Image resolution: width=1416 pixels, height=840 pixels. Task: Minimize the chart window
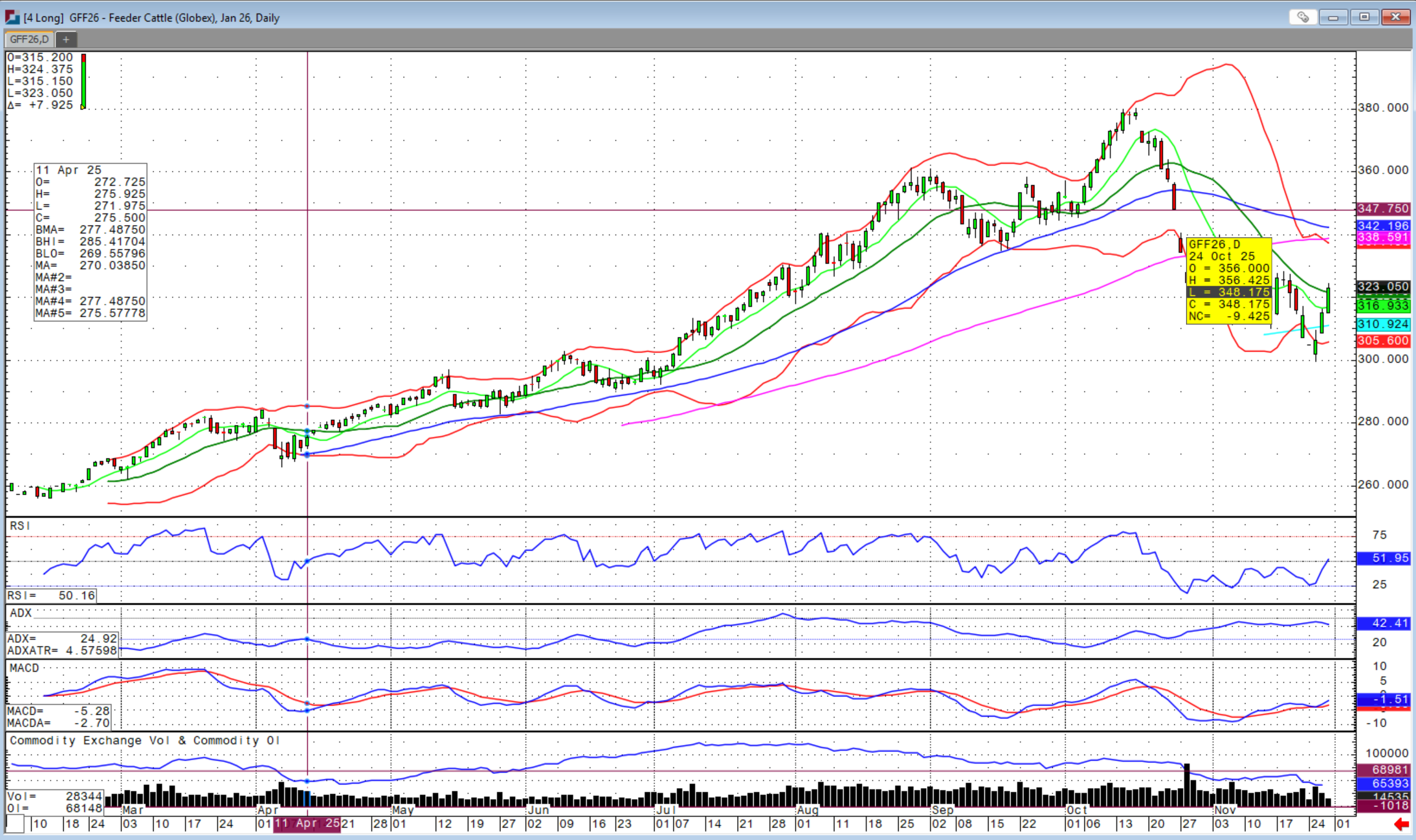point(1333,17)
